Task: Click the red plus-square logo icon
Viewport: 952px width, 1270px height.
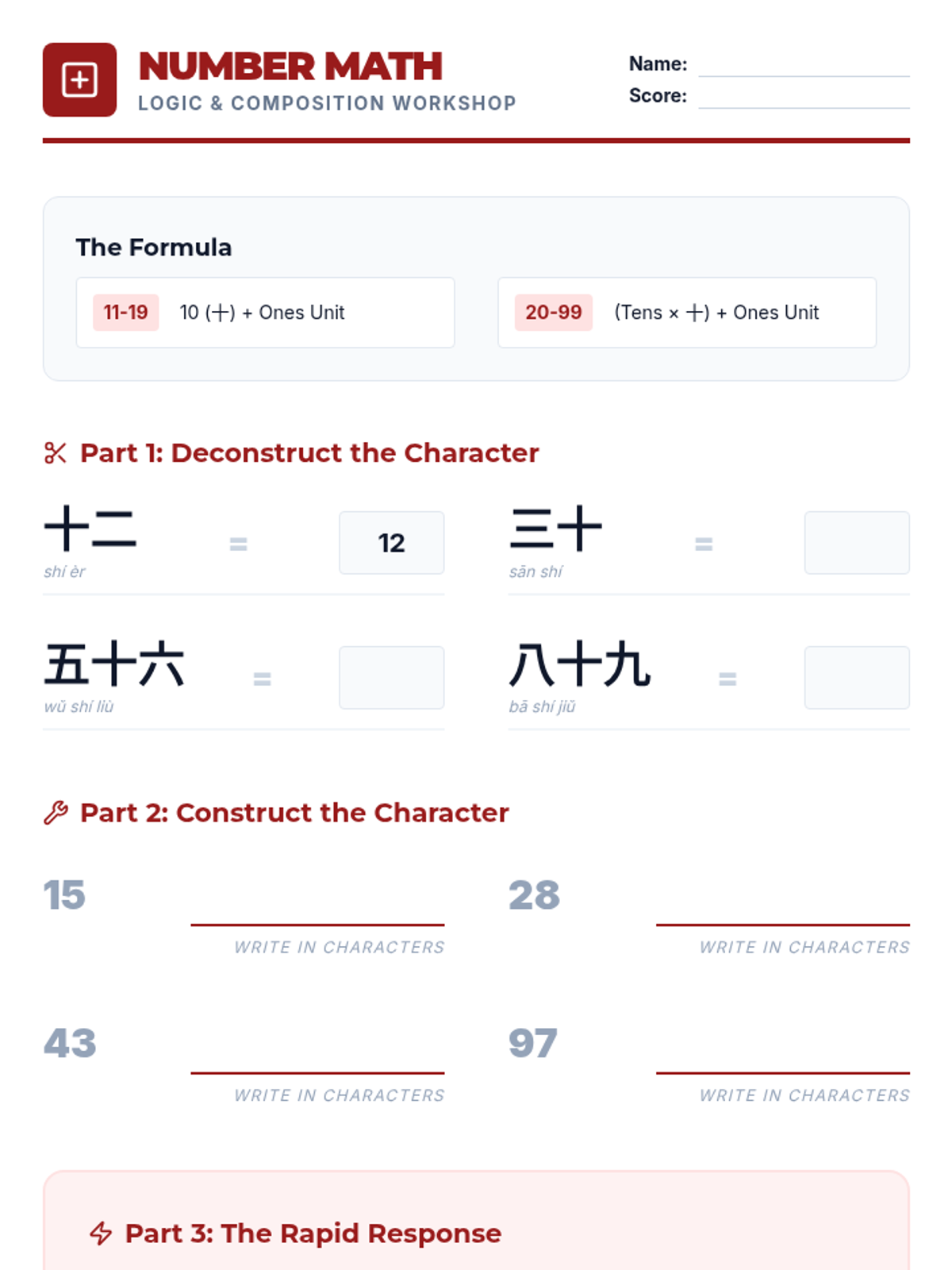Action: (79, 80)
